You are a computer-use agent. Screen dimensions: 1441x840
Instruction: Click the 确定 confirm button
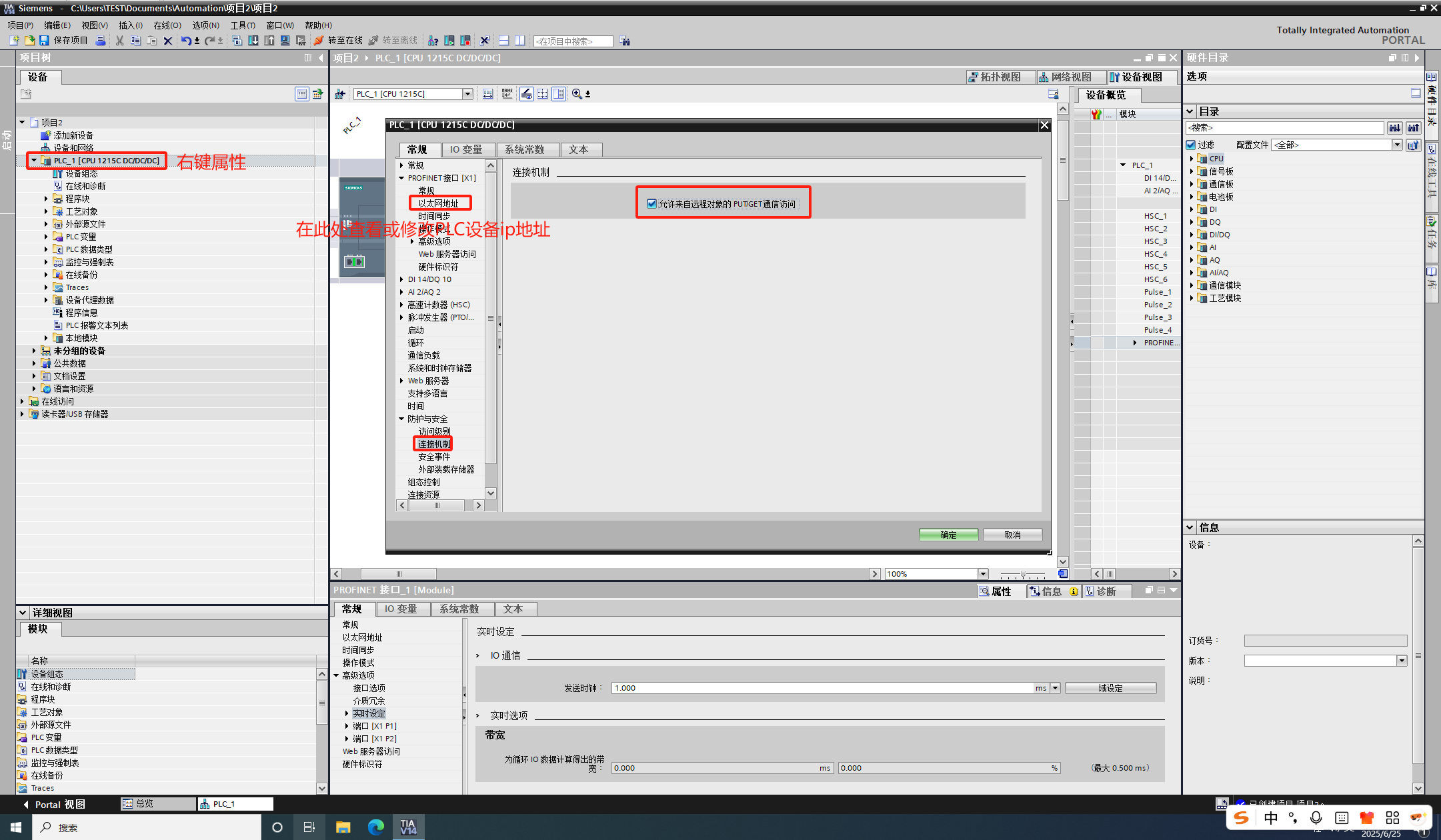coord(948,535)
